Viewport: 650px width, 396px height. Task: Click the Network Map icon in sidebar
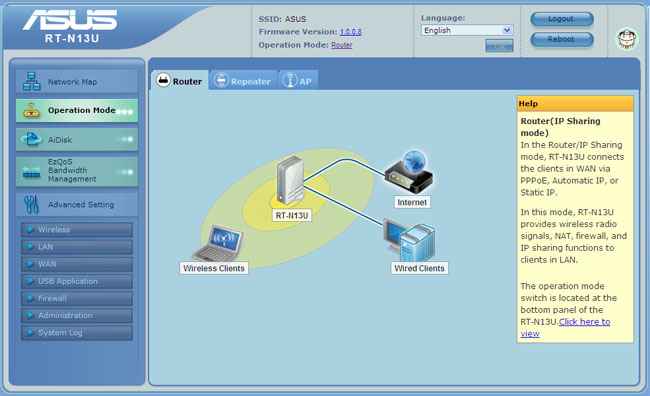(32, 81)
